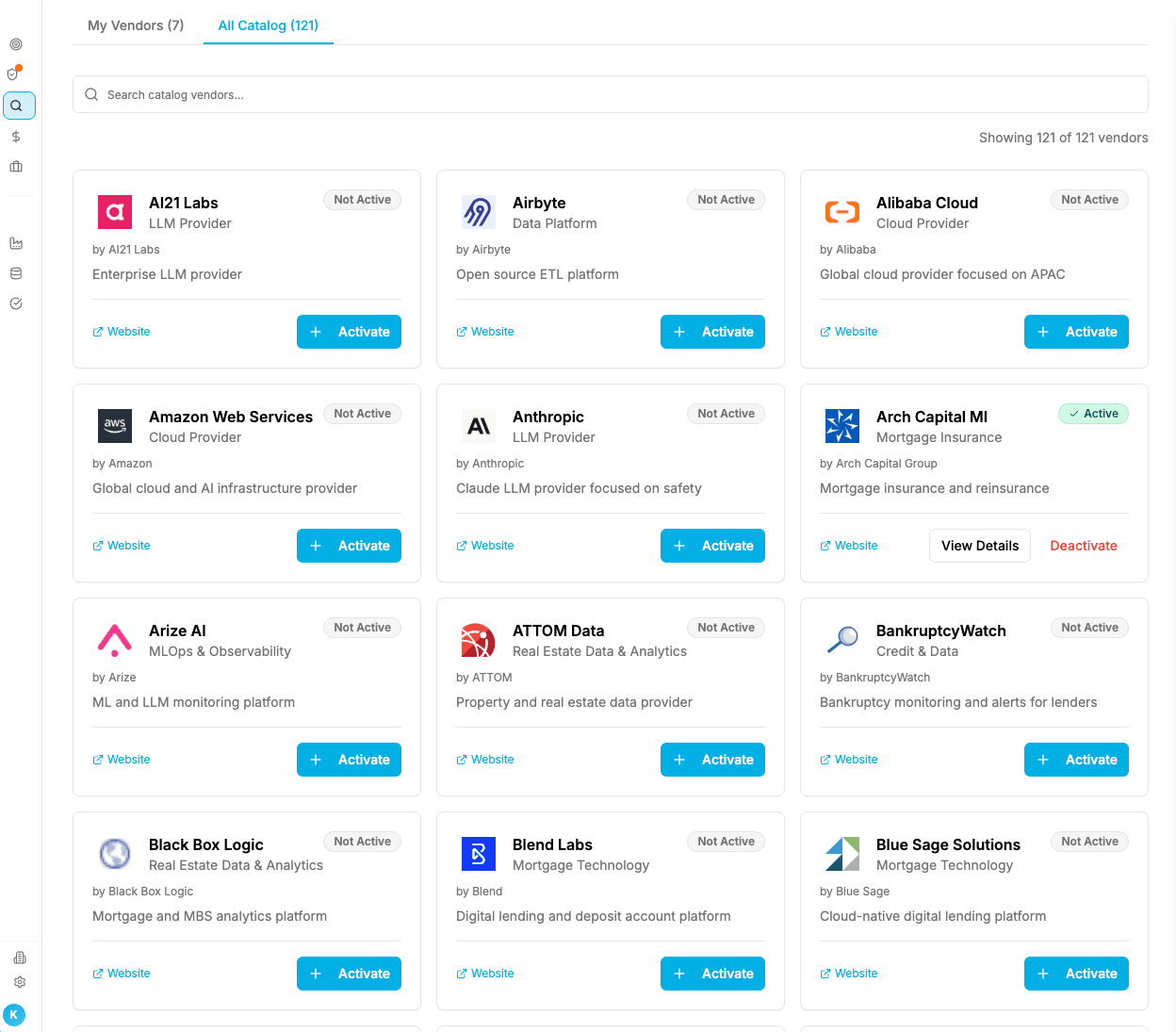Image resolution: width=1176 pixels, height=1032 pixels.
Task: Open the BankruptcyWatch Website link
Action: [x=849, y=760]
